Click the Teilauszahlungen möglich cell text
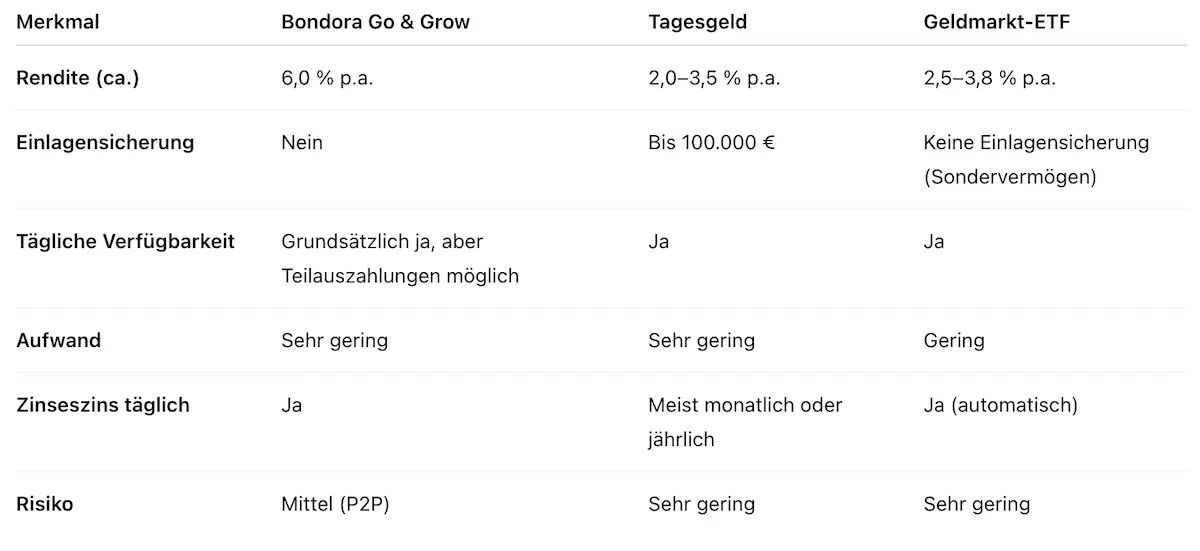 tap(400, 276)
